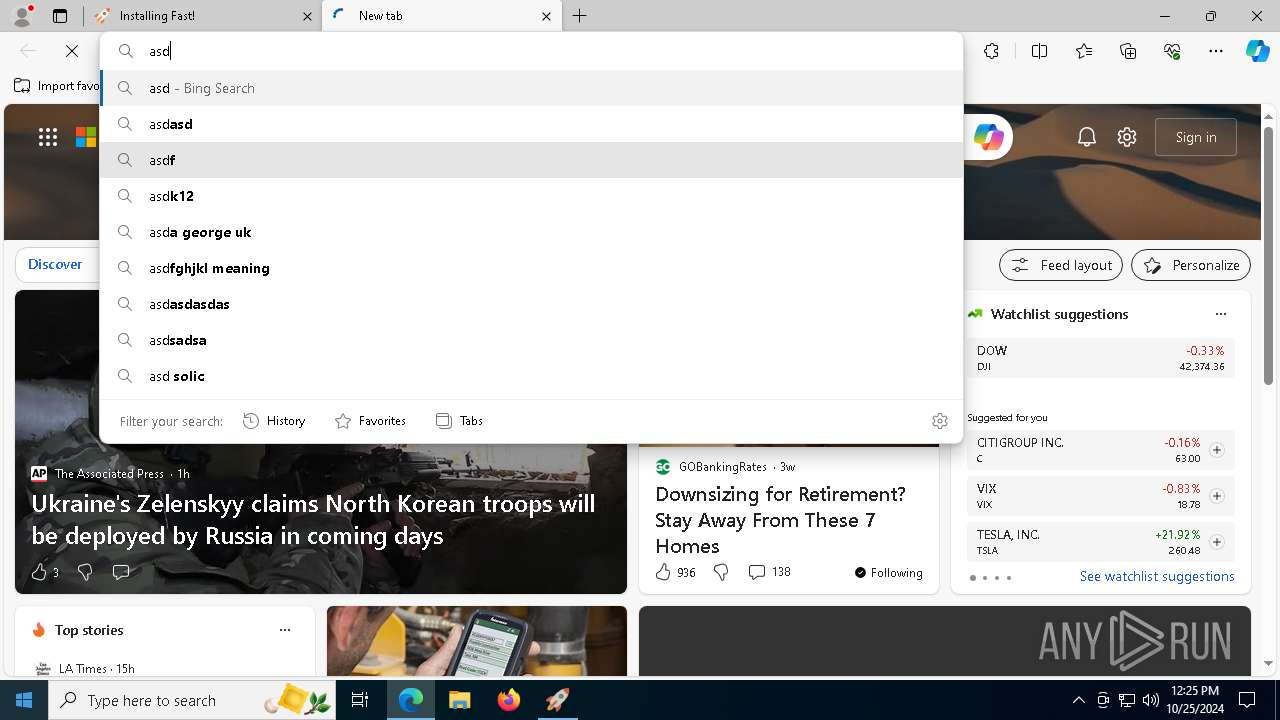Choose the asd - Bing Search suggestion
This screenshot has height=720, width=1280.
coord(532,88)
